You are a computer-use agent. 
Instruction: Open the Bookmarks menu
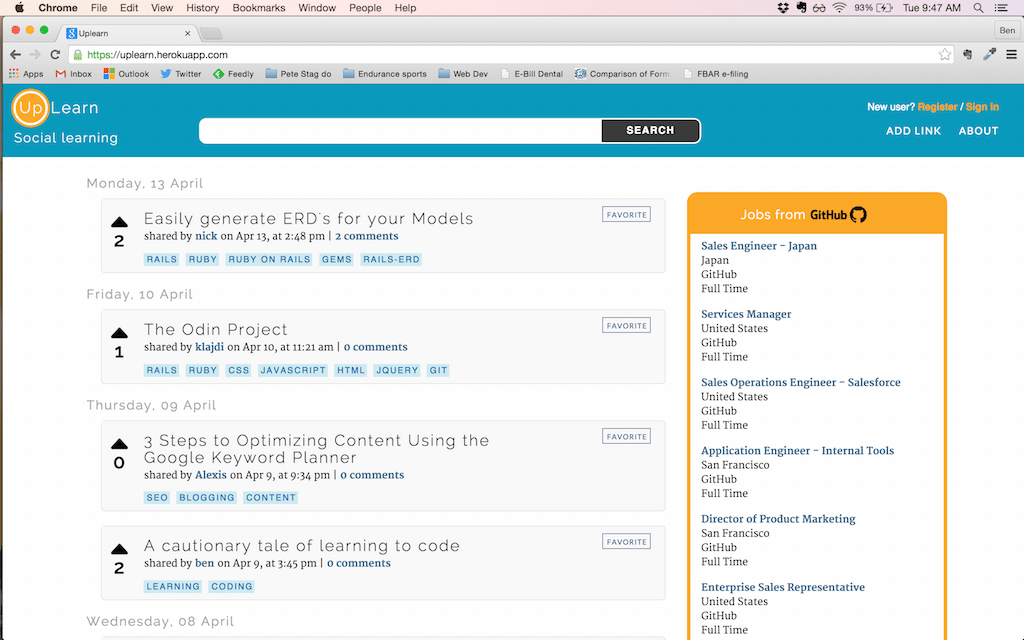click(x=259, y=8)
